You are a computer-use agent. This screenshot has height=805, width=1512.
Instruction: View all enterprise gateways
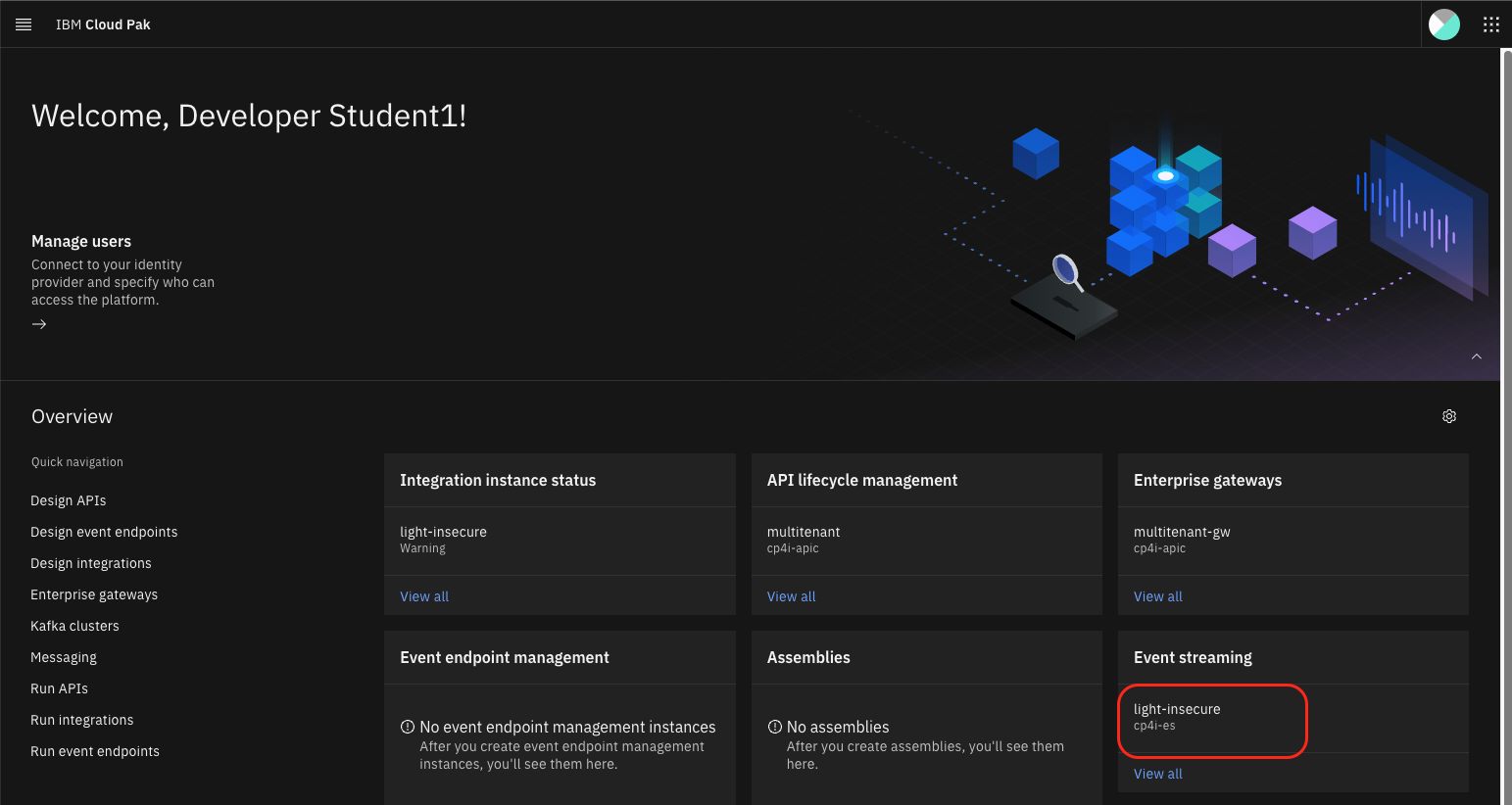[x=1158, y=596]
